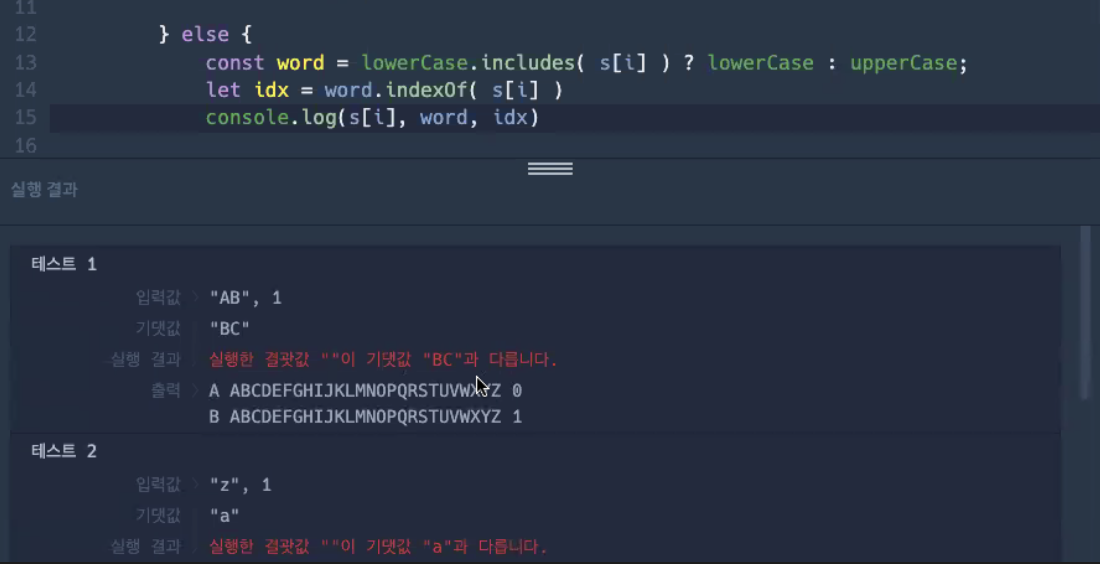Click line number 14 in the gutter
The height and width of the screenshot is (564, 1100).
point(25,90)
